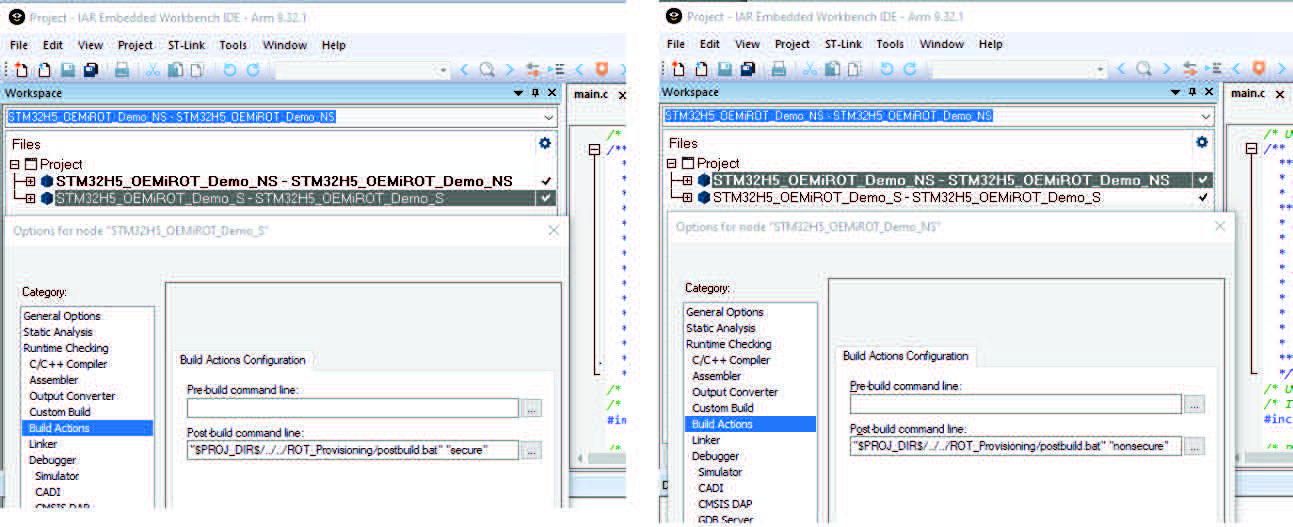The height and width of the screenshot is (527, 1293).
Task: Open the Tools menu in right window
Action: pyautogui.click(x=890, y=44)
